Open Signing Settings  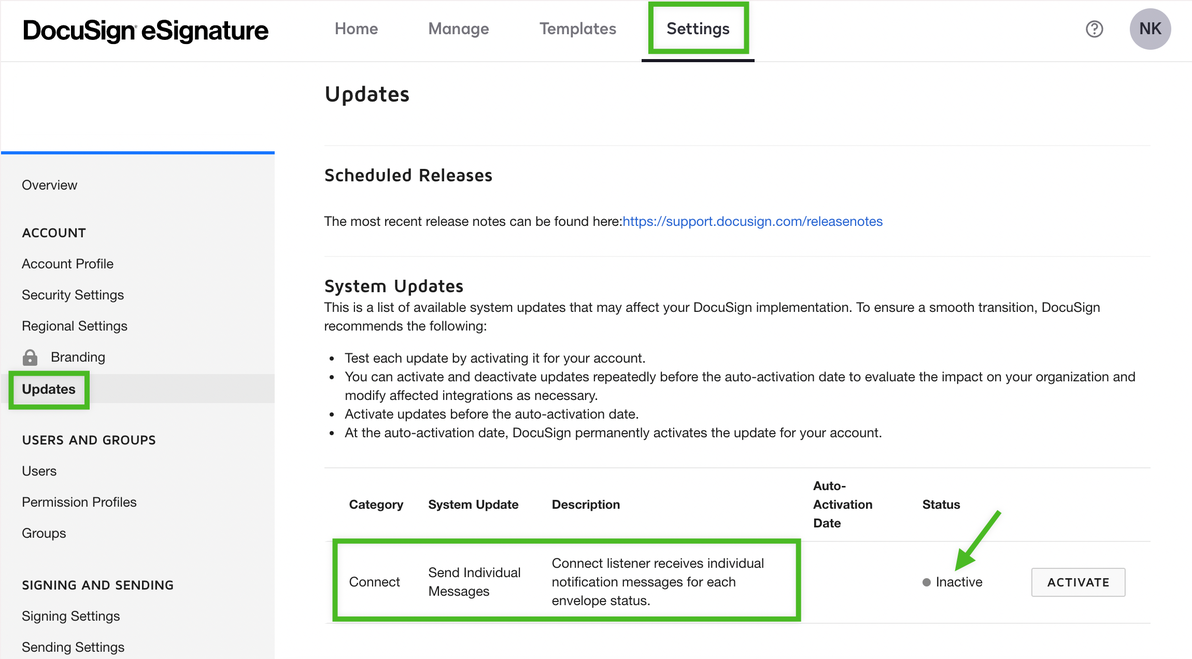(x=70, y=616)
